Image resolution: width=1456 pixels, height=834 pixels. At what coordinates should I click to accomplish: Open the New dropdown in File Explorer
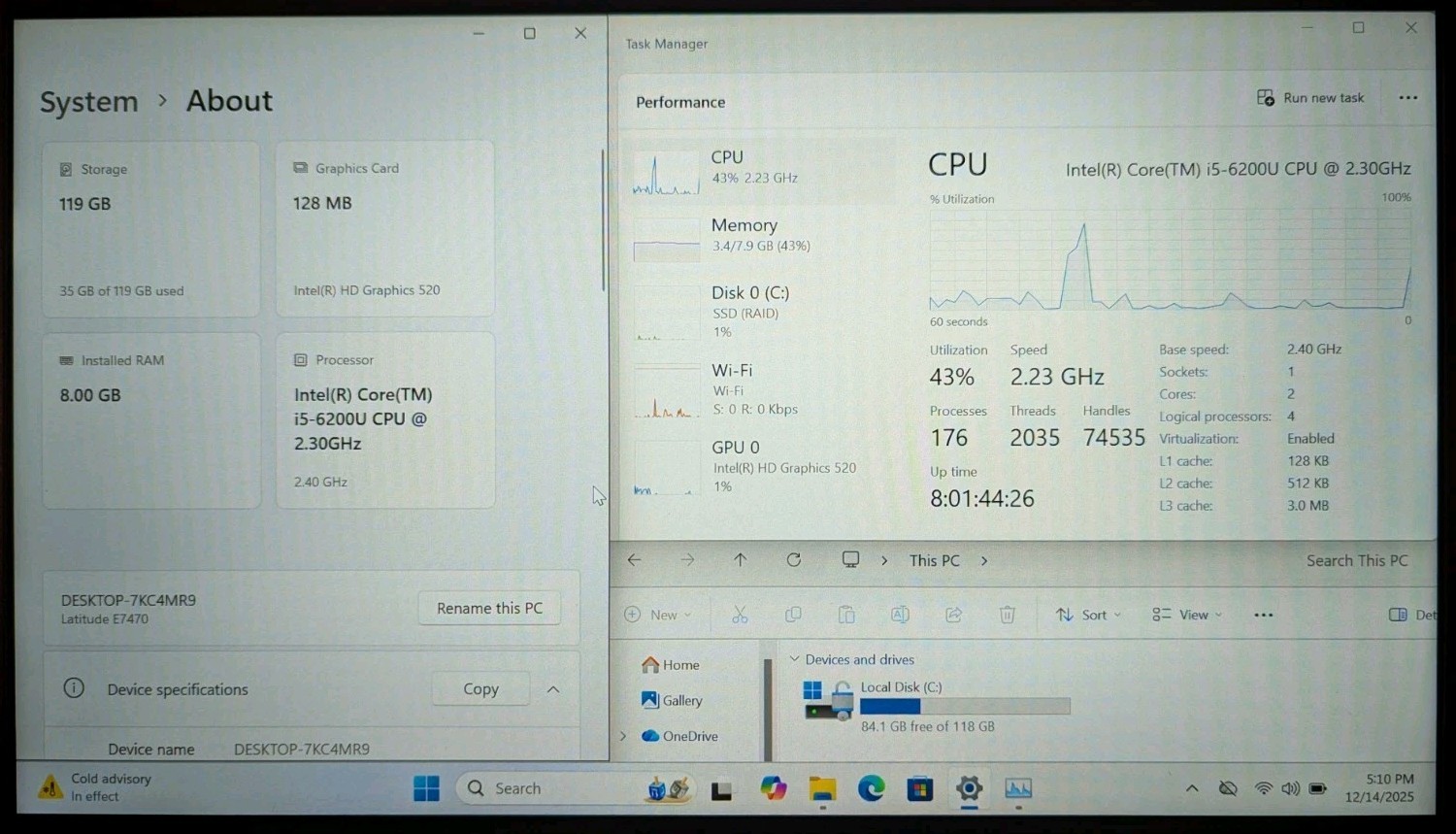point(658,615)
